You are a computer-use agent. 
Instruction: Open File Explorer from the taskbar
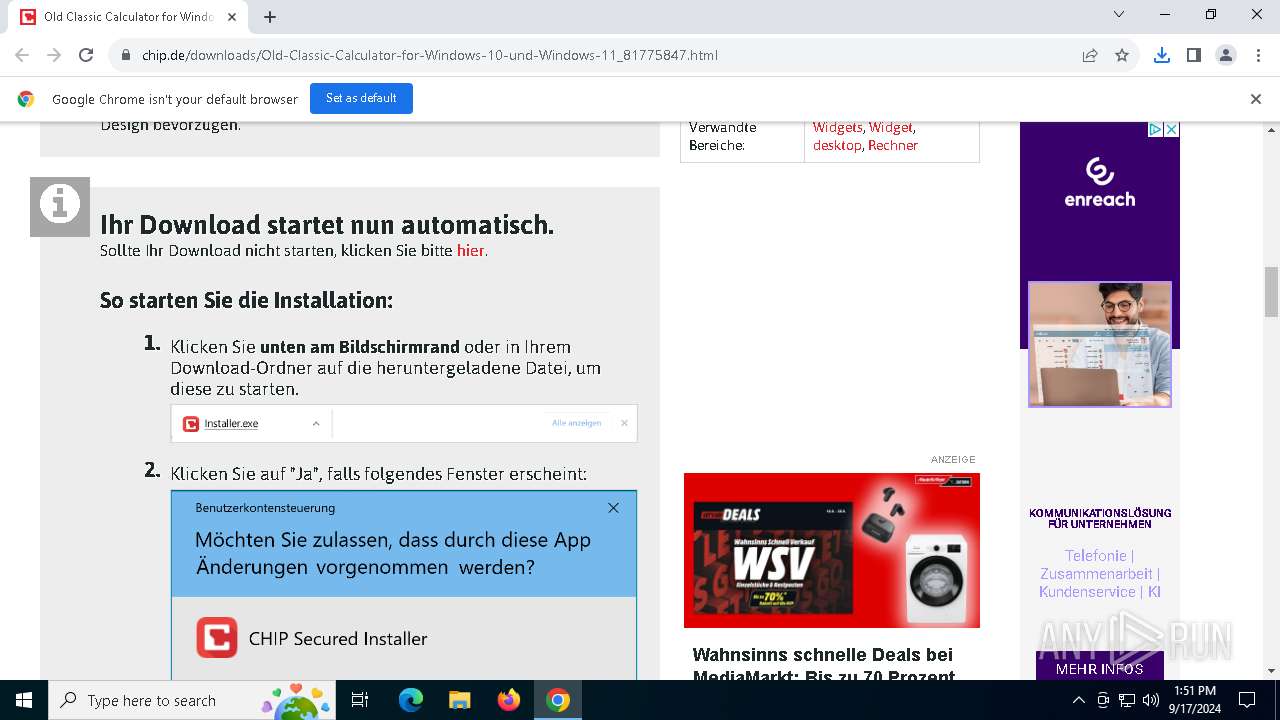coord(459,700)
